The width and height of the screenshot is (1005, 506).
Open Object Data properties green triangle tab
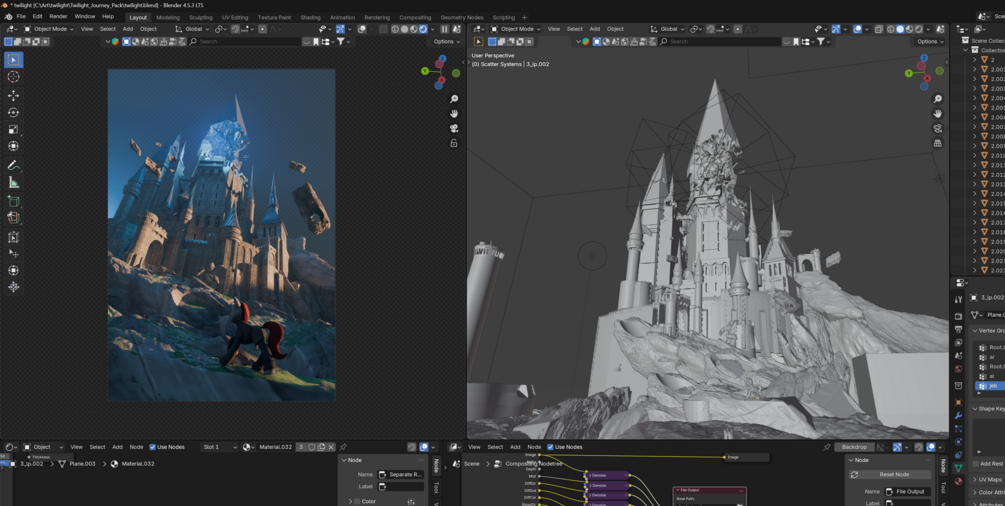[x=958, y=468]
